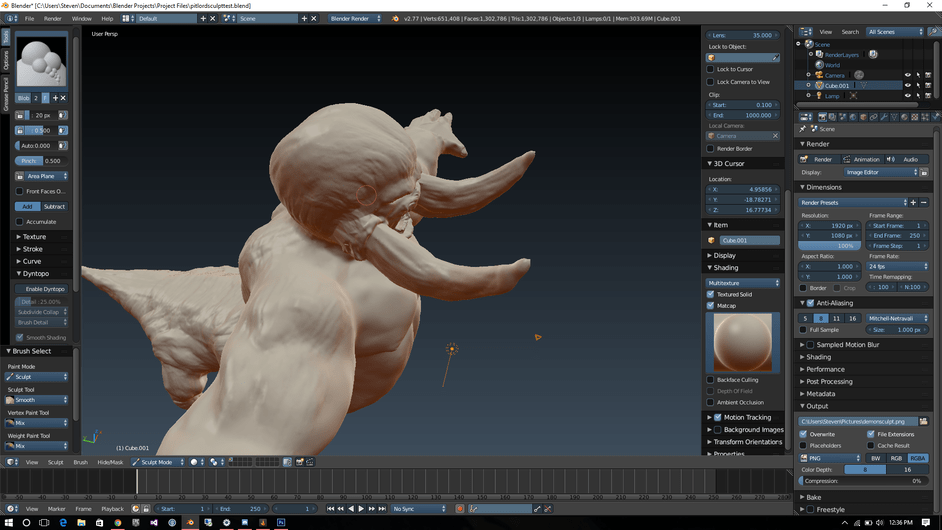942x530 pixels.
Task: Enable the Accumulate checkbox
Action: [20, 222]
